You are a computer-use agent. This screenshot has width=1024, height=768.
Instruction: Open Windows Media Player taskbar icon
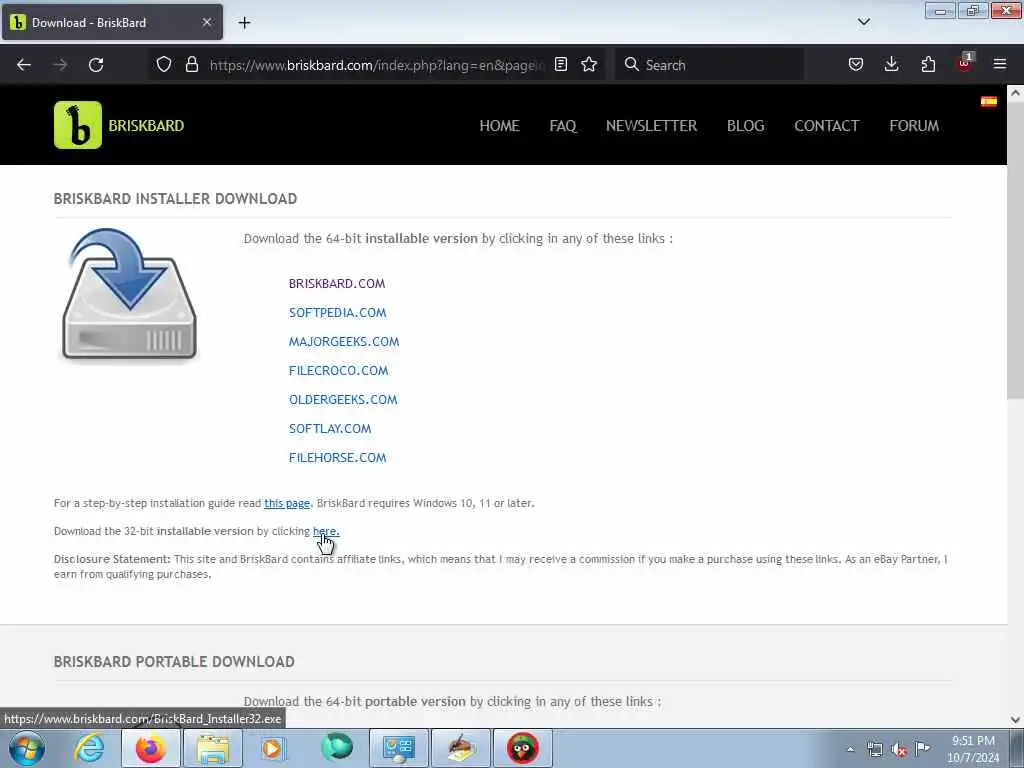pyautogui.click(x=274, y=748)
